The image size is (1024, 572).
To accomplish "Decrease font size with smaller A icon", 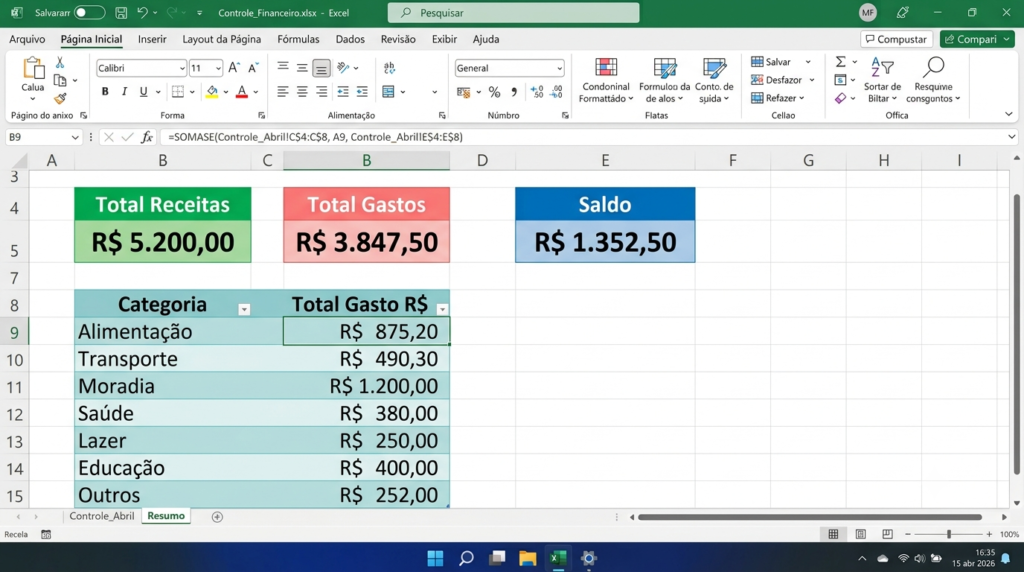I will (x=253, y=67).
